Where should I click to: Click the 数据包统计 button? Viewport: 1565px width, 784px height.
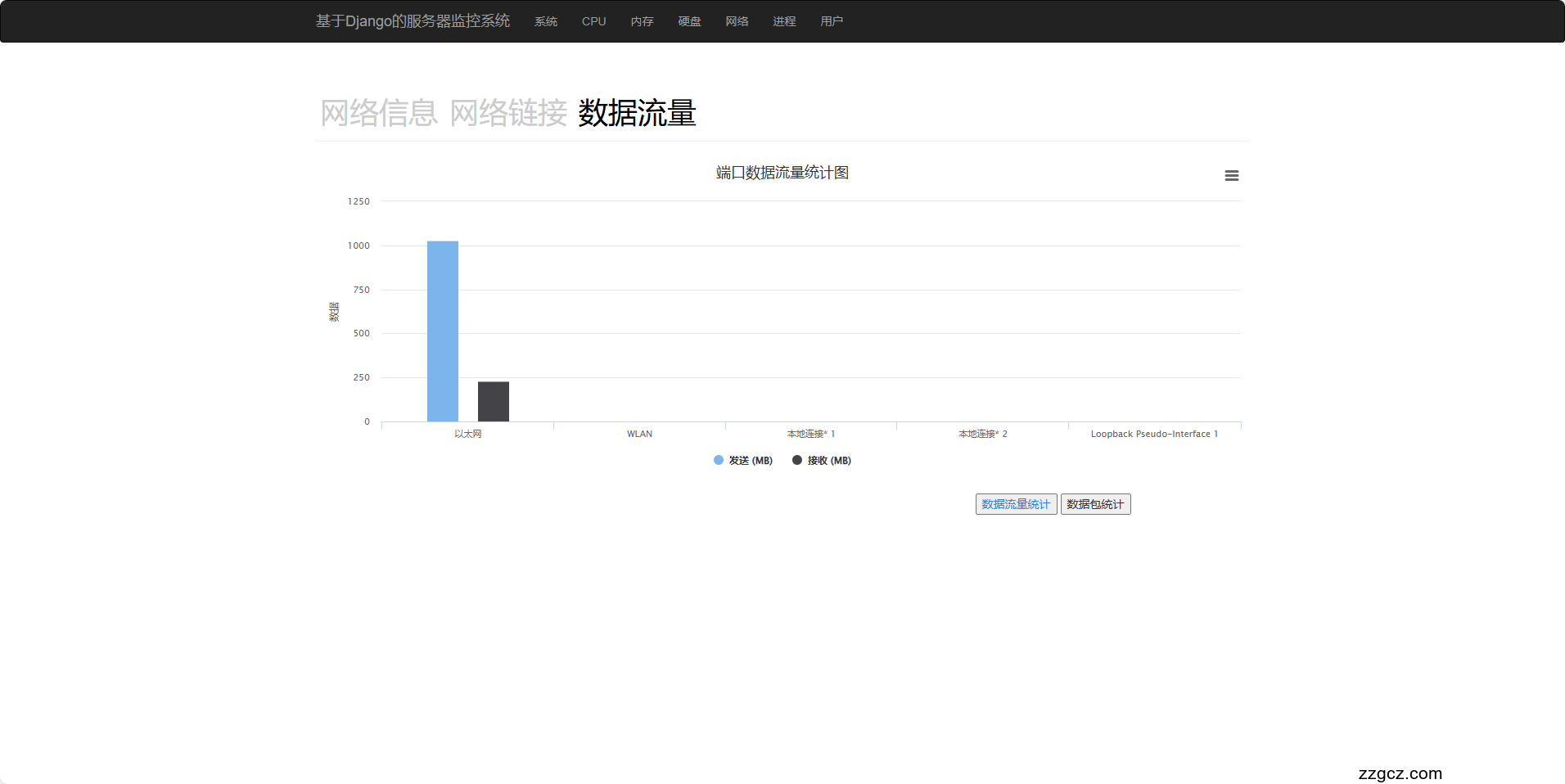[x=1095, y=503]
